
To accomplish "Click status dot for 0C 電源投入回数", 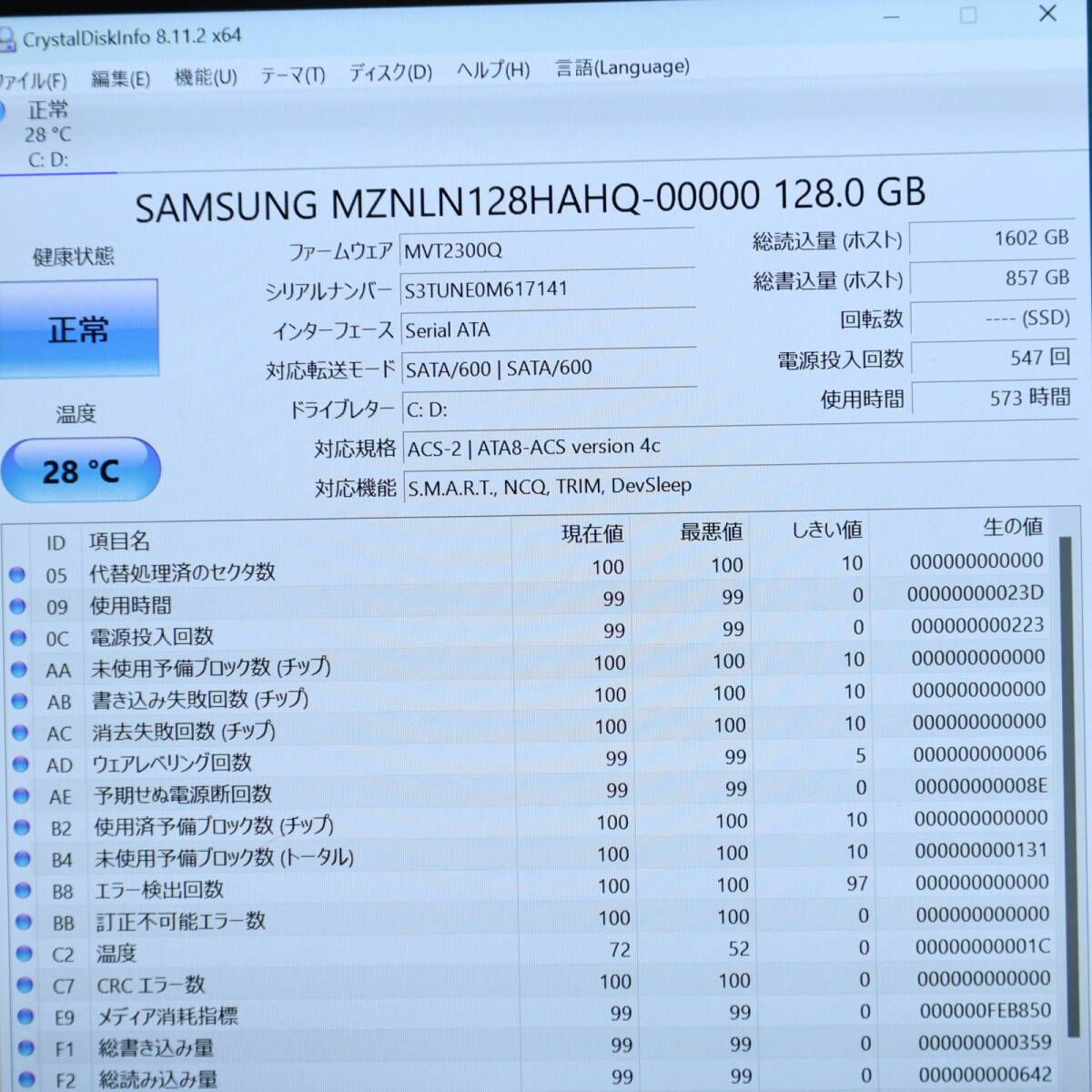I will coord(18,639).
